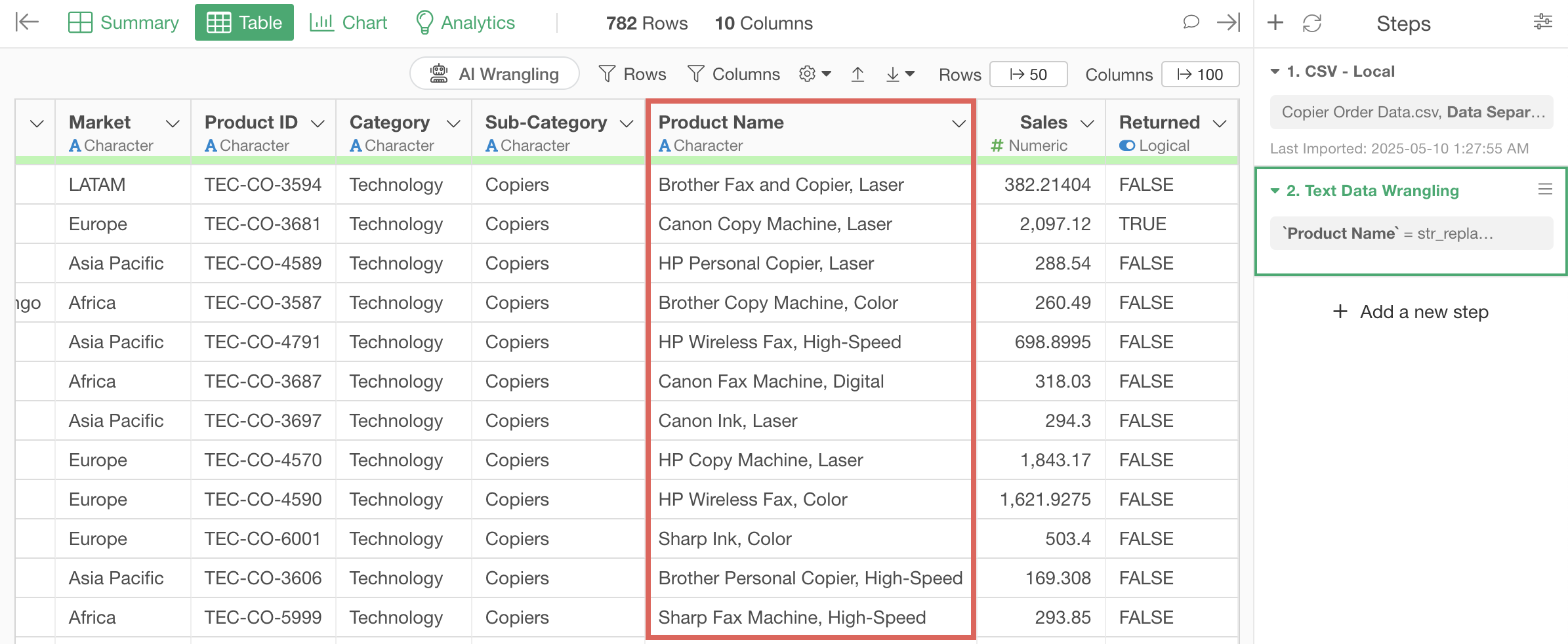The width and height of the screenshot is (1568, 644).
Task: Select cell 'Brother Fax and Copier, Laser'
Action: pos(811,185)
